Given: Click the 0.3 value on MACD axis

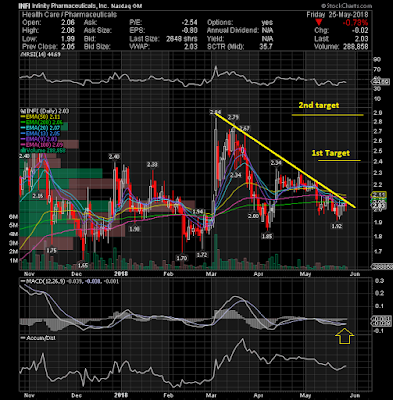Looking at the screenshot, I should (x=379, y=281).
